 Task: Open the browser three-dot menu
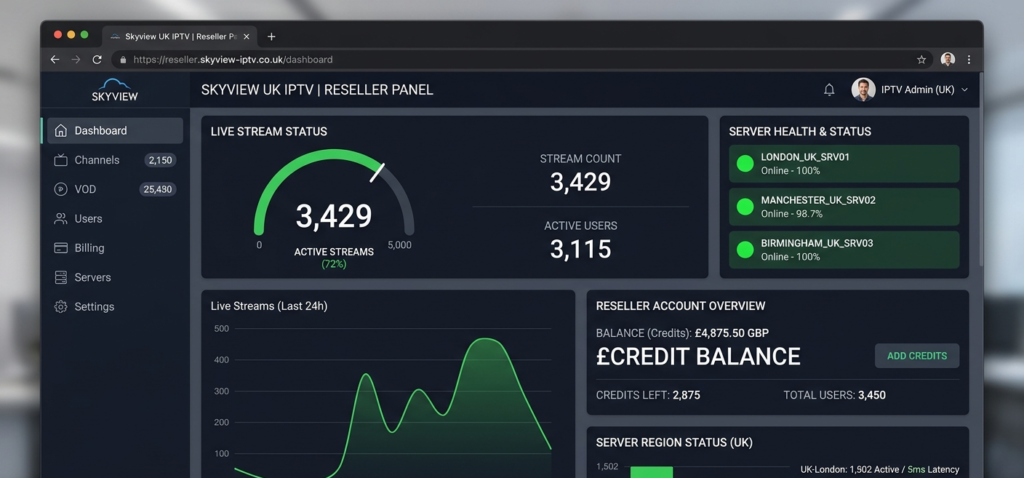tap(969, 59)
